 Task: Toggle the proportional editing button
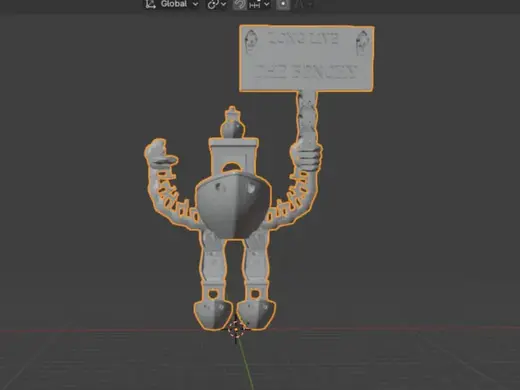point(283,4)
